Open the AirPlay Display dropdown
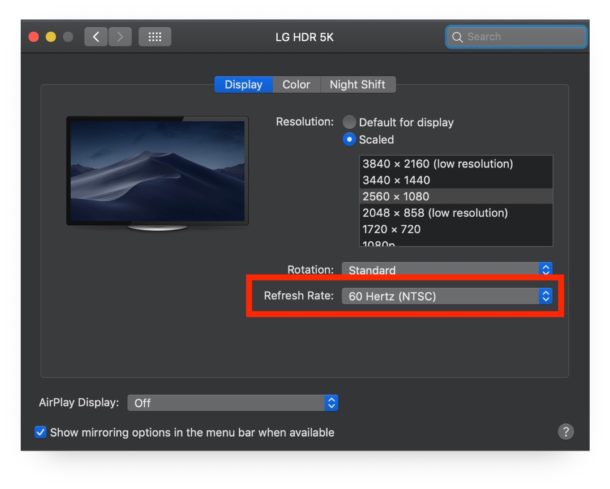The image size is (610, 489). coord(234,403)
